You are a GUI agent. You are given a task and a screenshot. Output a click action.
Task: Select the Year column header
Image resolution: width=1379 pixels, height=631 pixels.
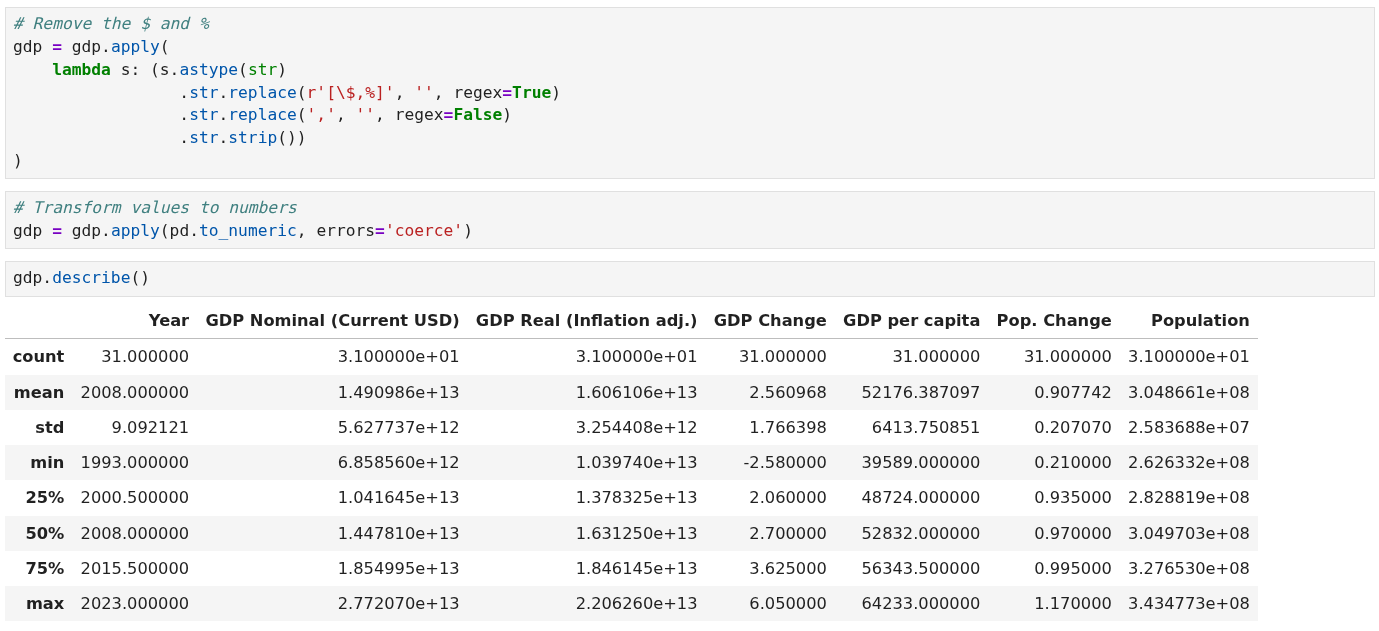[169, 320]
